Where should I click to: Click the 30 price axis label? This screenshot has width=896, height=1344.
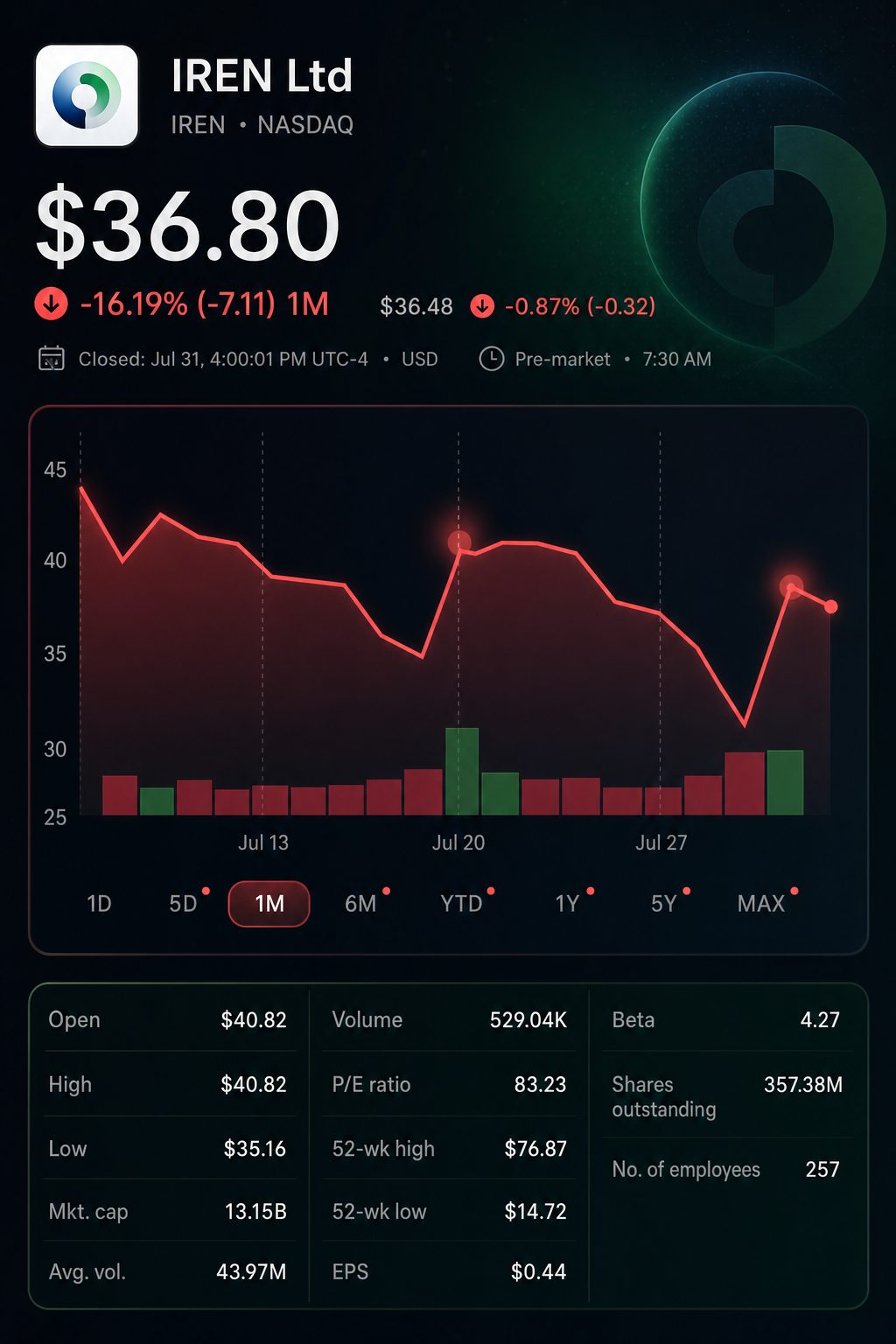pyautogui.click(x=55, y=749)
